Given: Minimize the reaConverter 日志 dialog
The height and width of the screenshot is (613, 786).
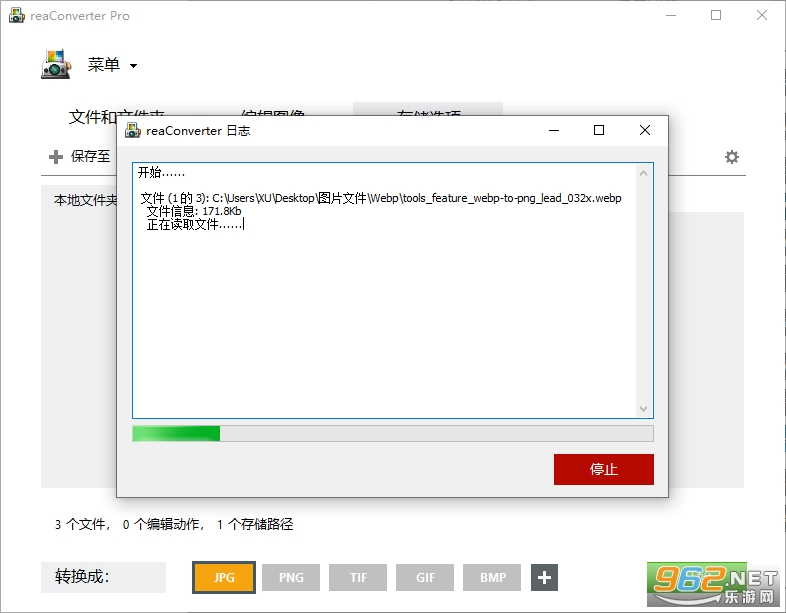Looking at the screenshot, I should tap(553, 130).
